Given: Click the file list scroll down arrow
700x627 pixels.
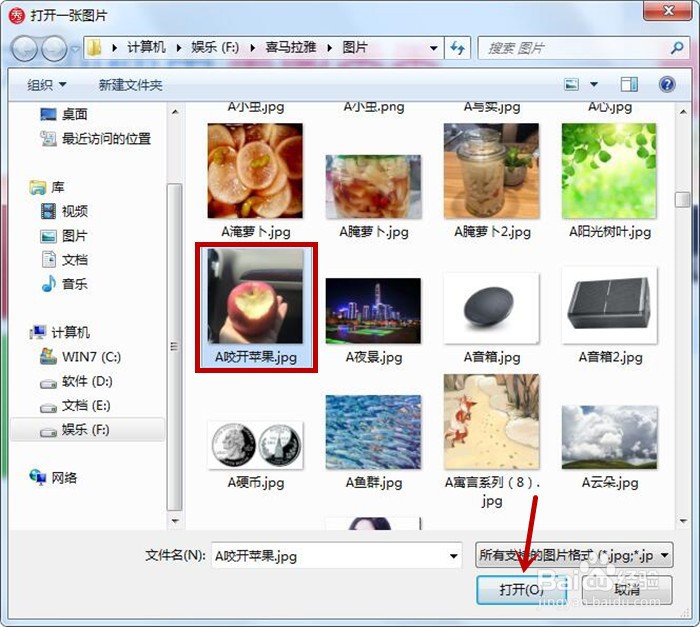Looking at the screenshot, I should point(683,521).
